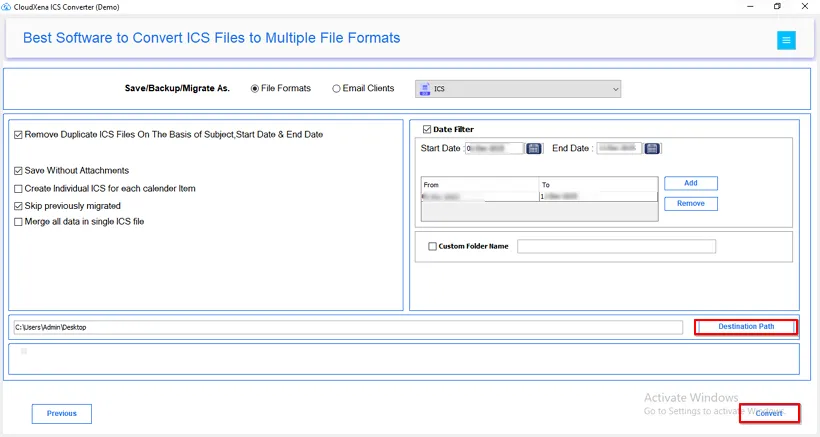This screenshot has width=820, height=437.
Task: Click the ICS file icon in format dropdown
Action: click(425, 89)
